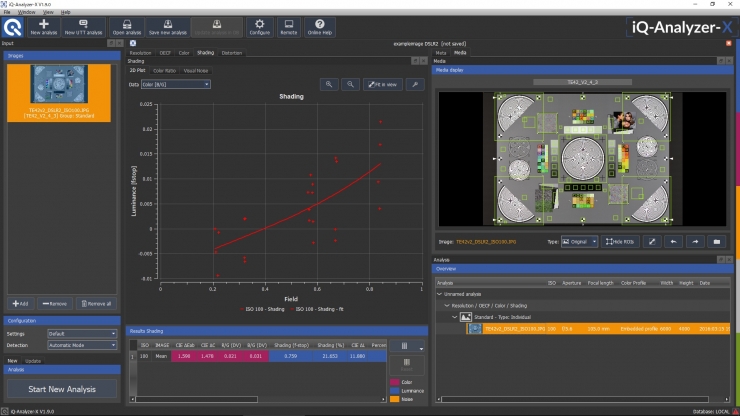Open the View menu

(x=48, y=12)
